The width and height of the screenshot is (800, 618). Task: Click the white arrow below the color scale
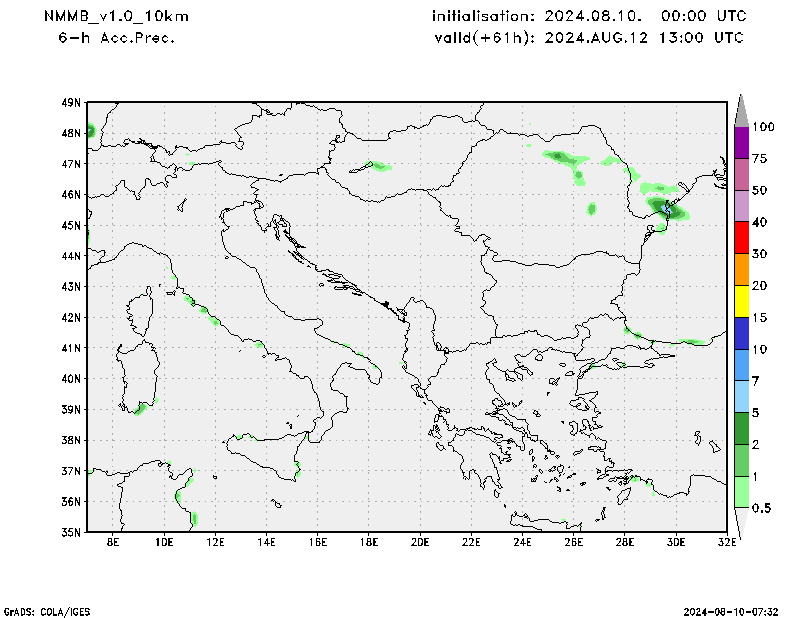741,522
